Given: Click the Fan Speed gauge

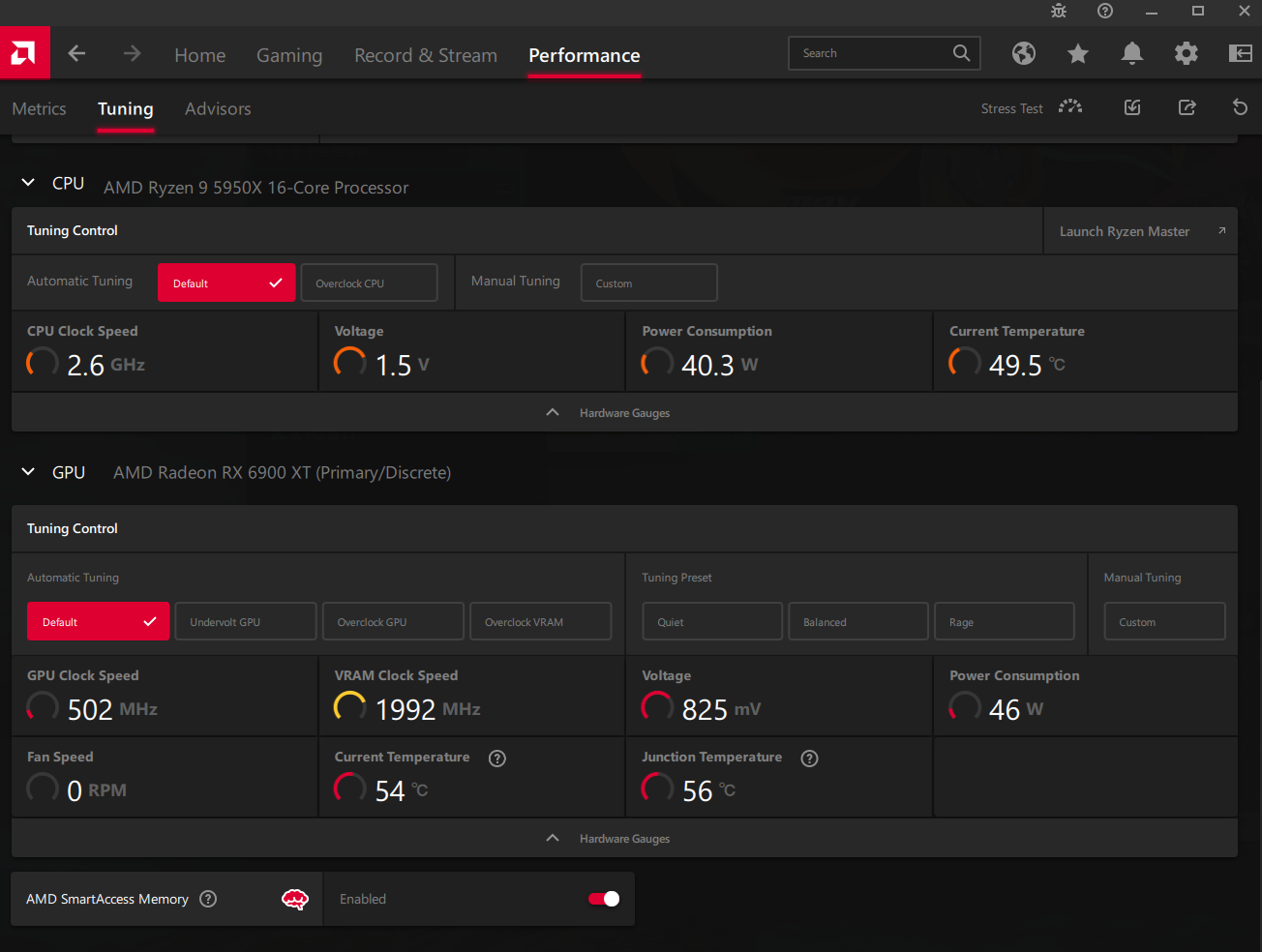Looking at the screenshot, I should pos(42,788).
